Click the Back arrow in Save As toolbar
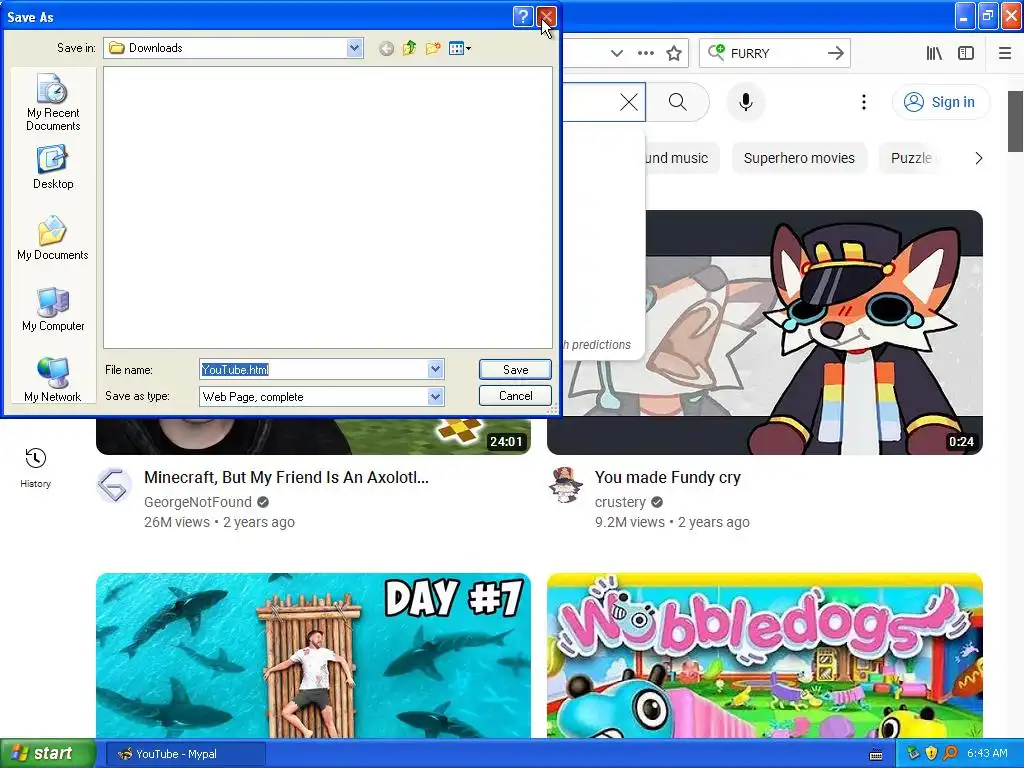This screenshot has height=768, width=1024. pyautogui.click(x=386, y=48)
